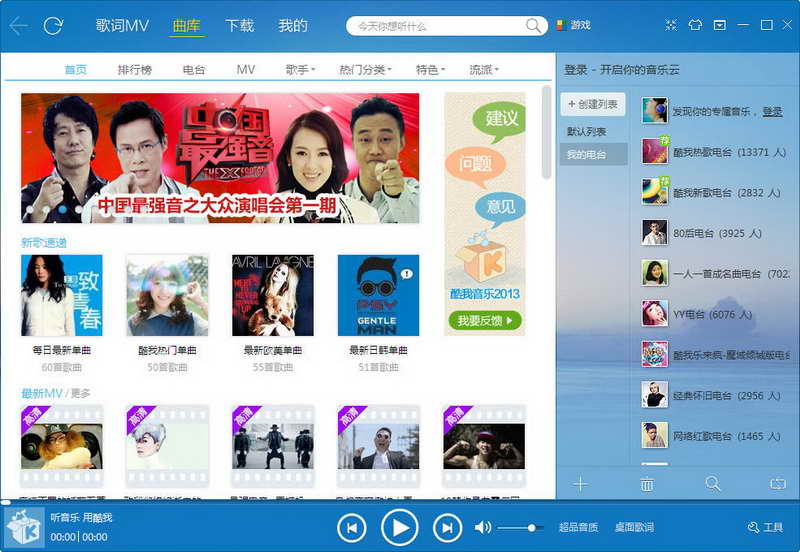Open the 我的 tab

[x=293, y=26]
